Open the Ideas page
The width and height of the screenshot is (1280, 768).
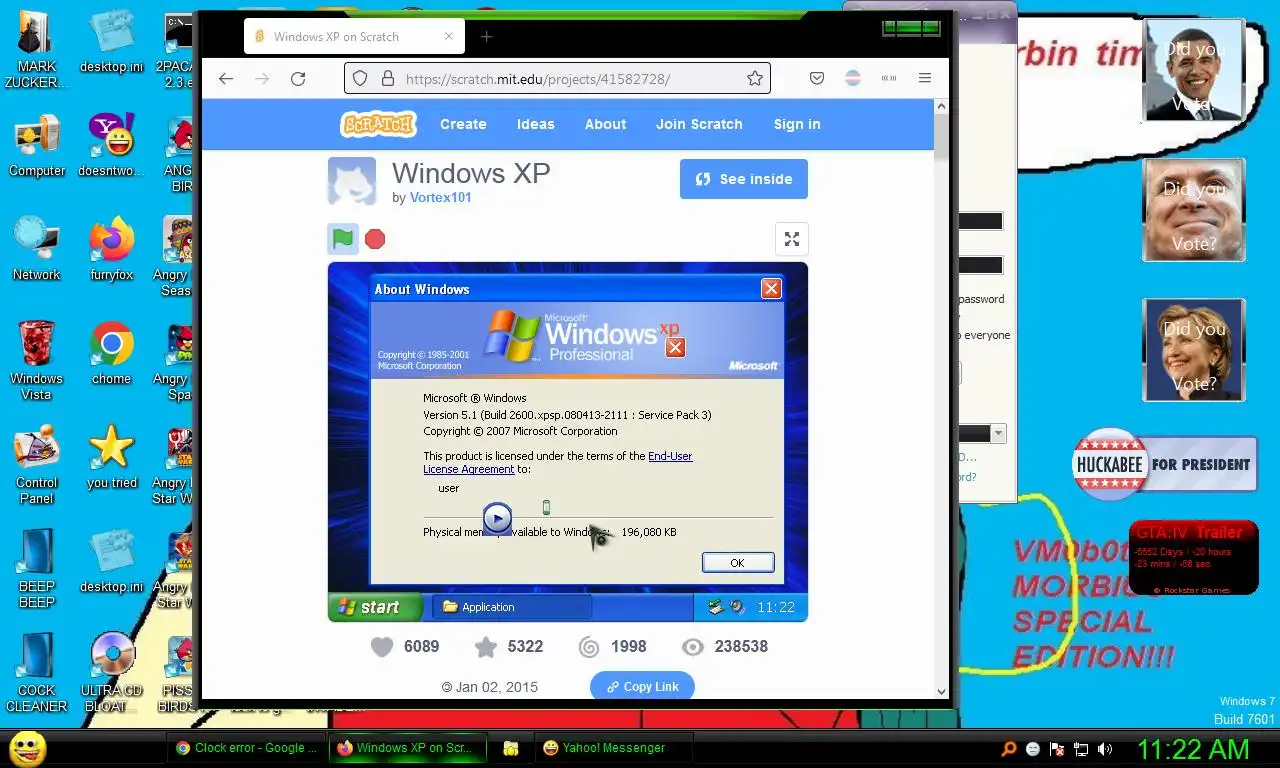click(535, 124)
